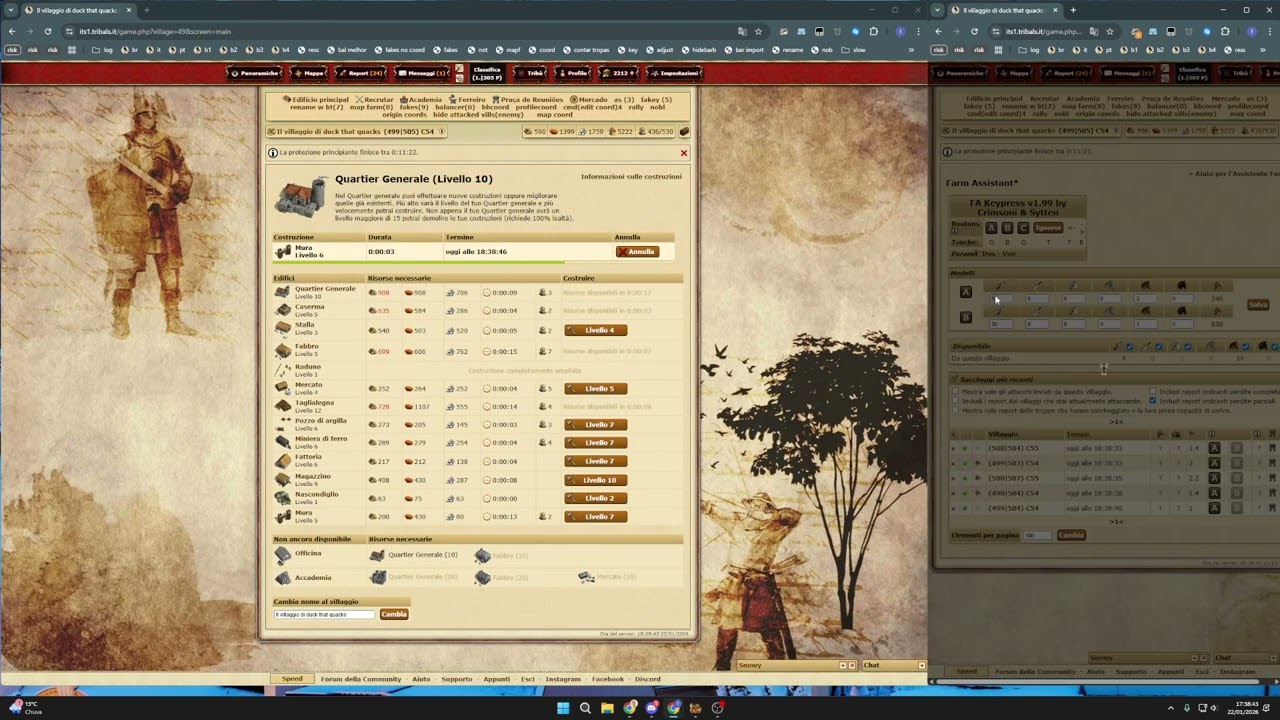Click first unit input of template A
The width and height of the screenshot is (1280, 720).
pos(999,298)
